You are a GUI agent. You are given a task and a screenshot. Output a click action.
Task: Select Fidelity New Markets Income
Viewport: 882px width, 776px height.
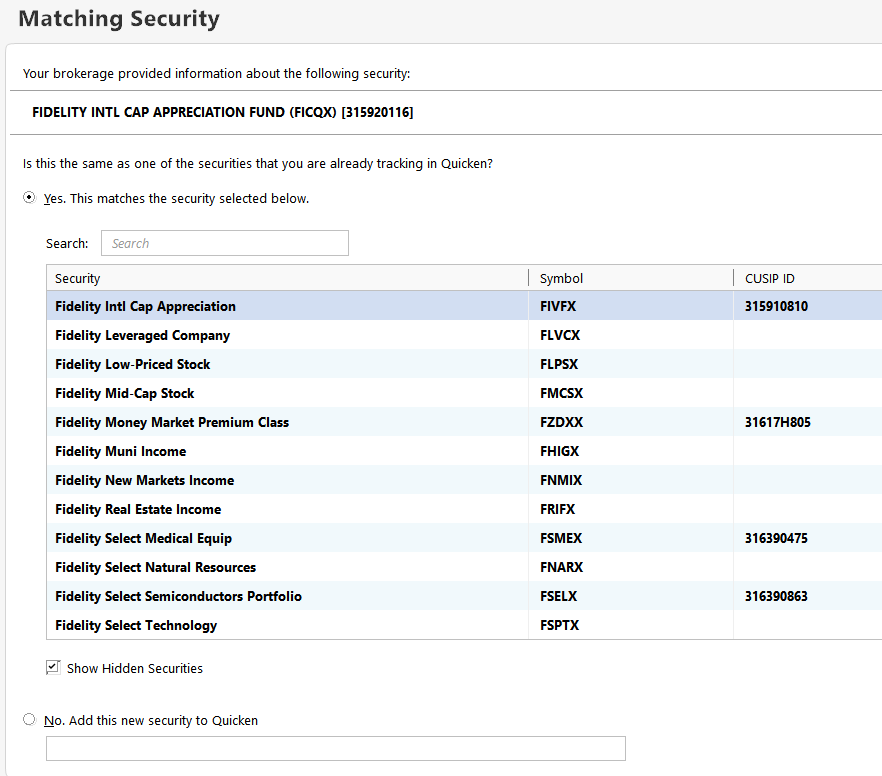tap(145, 480)
